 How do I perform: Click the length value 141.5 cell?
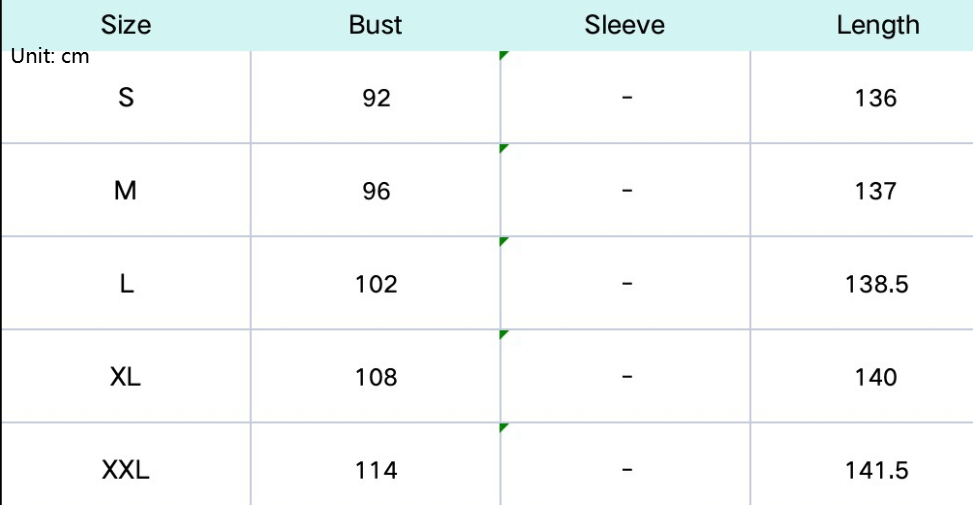point(876,469)
